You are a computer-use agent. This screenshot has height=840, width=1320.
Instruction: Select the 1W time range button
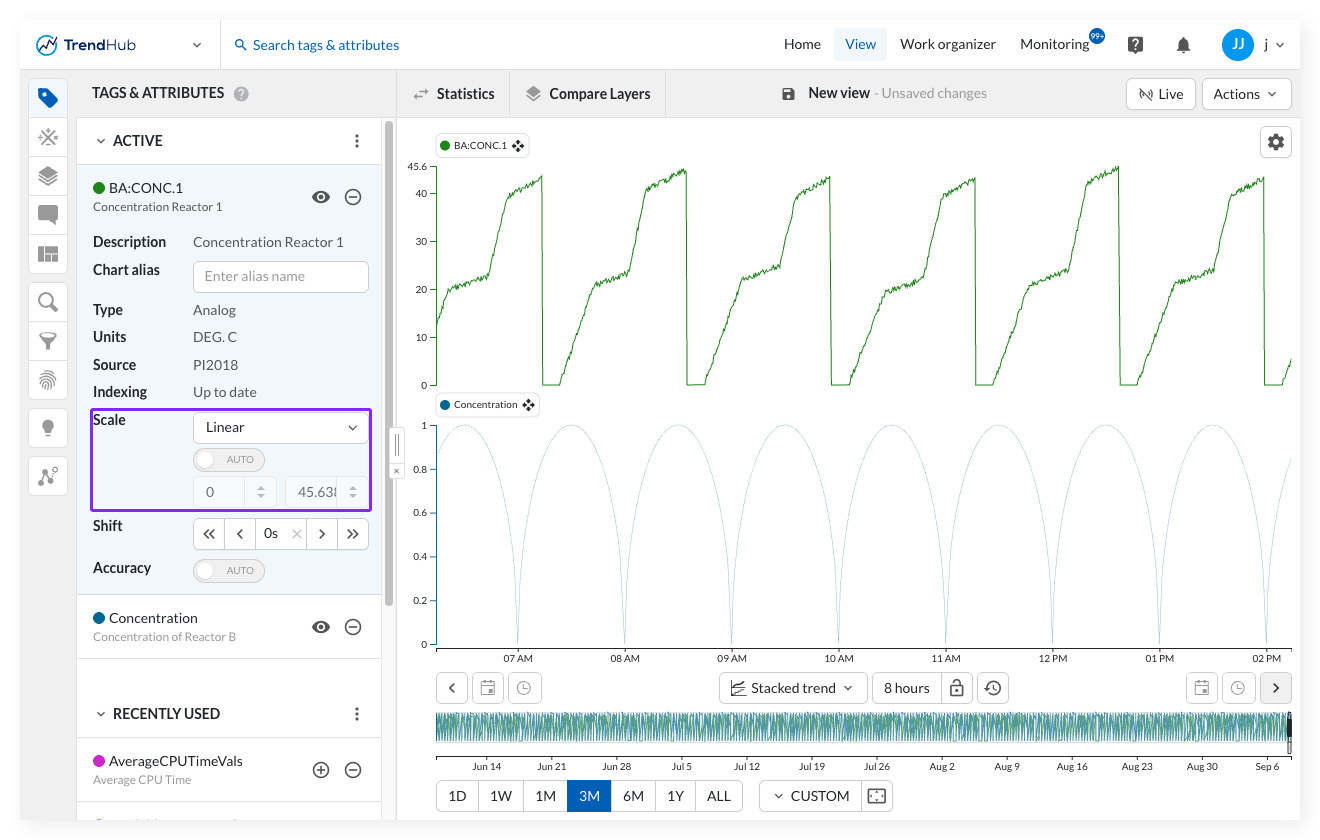[x=501, y=796]
